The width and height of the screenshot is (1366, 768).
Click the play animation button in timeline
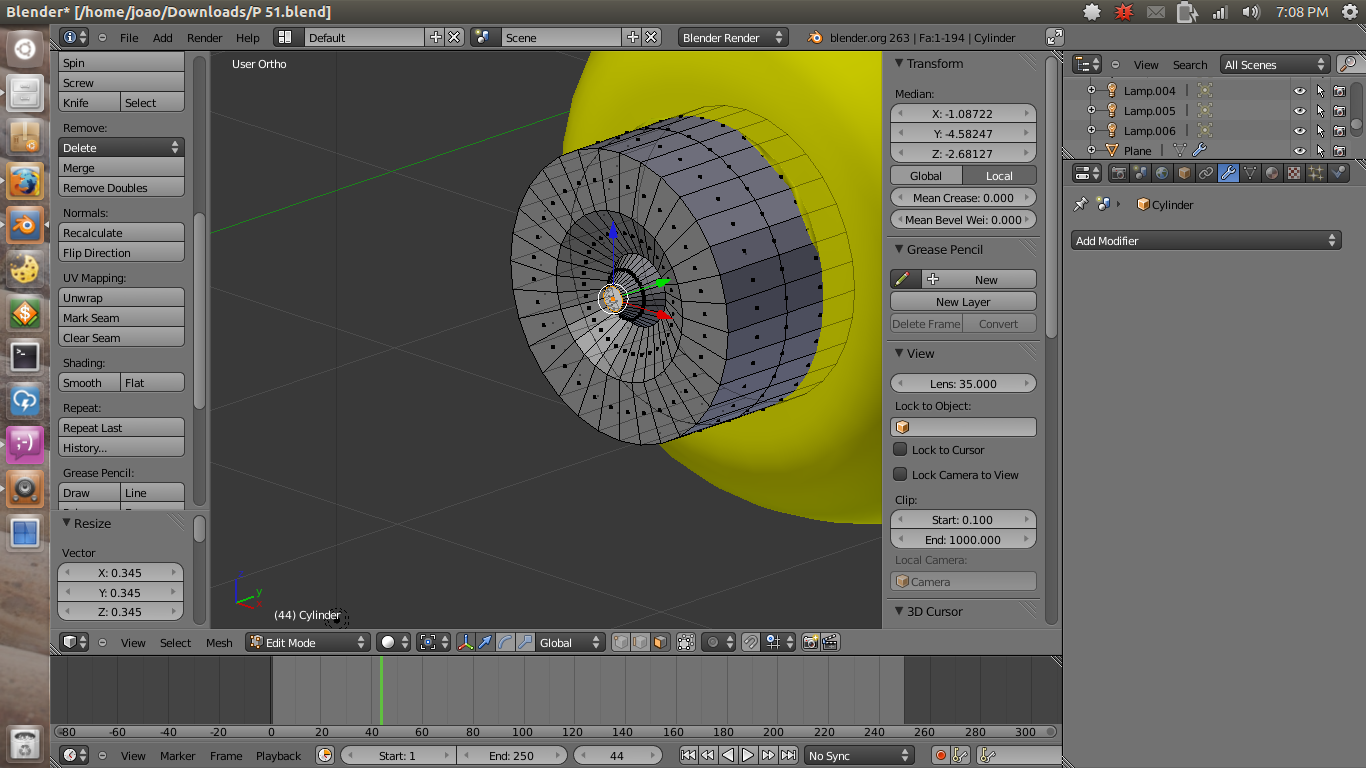tap(748, 756)
